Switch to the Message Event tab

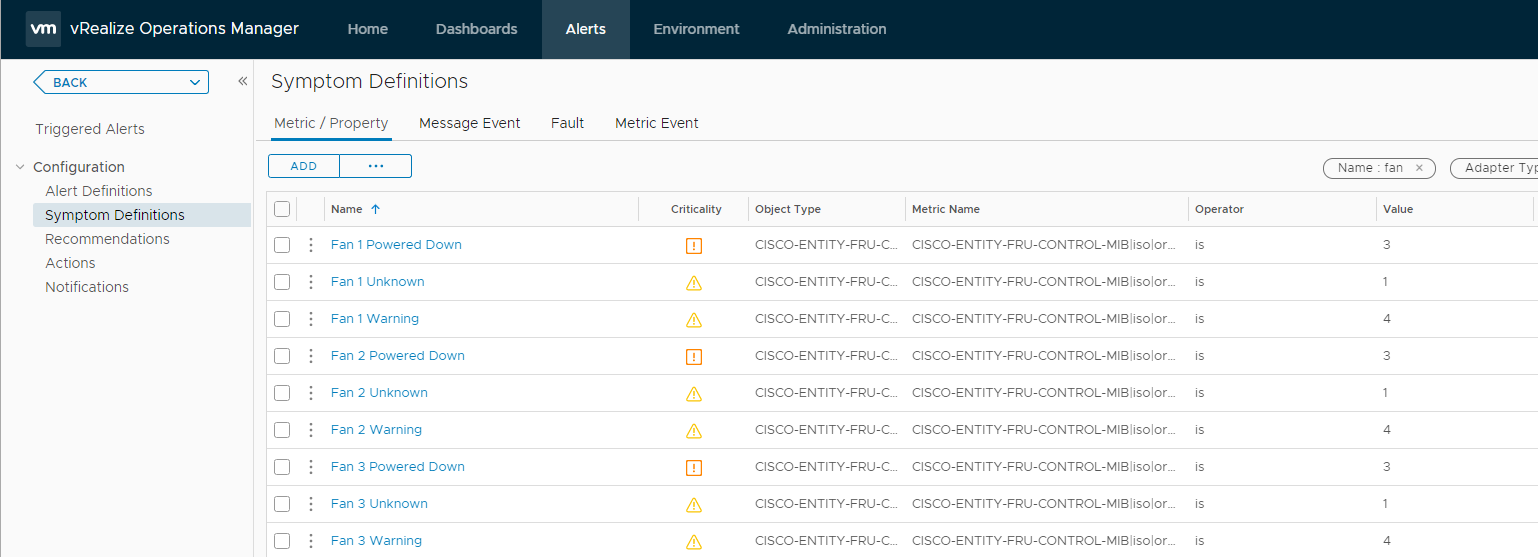tap(469, 123)
